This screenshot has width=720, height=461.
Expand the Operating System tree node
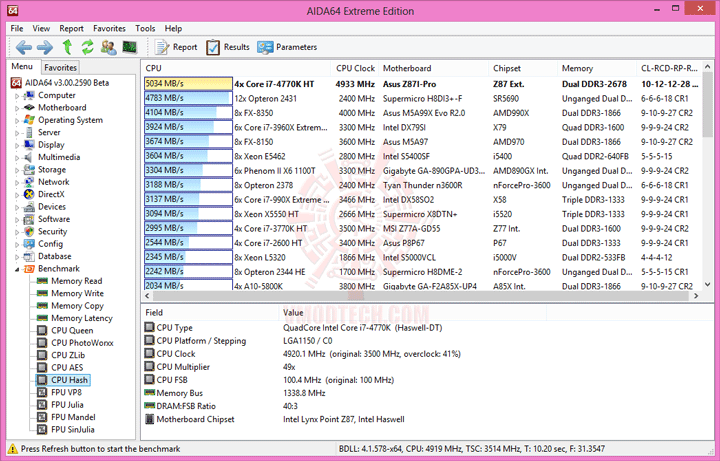pos(17,121)
